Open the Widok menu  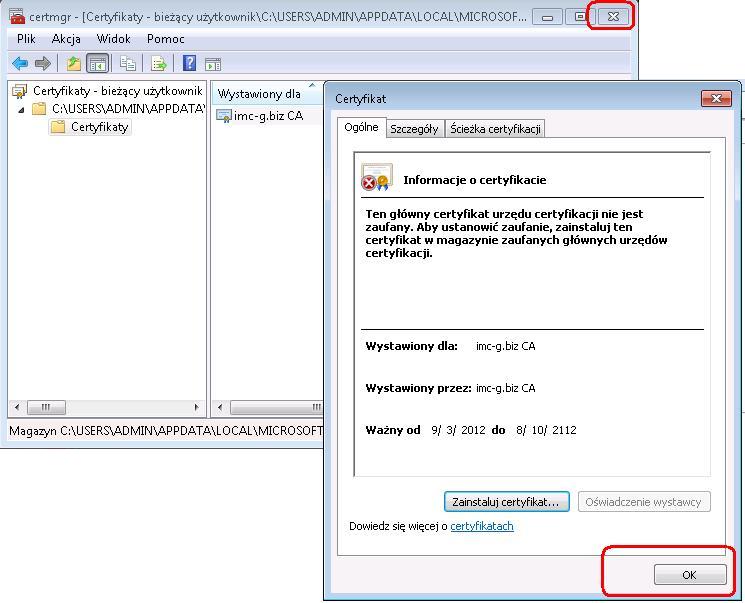(113, 39)
